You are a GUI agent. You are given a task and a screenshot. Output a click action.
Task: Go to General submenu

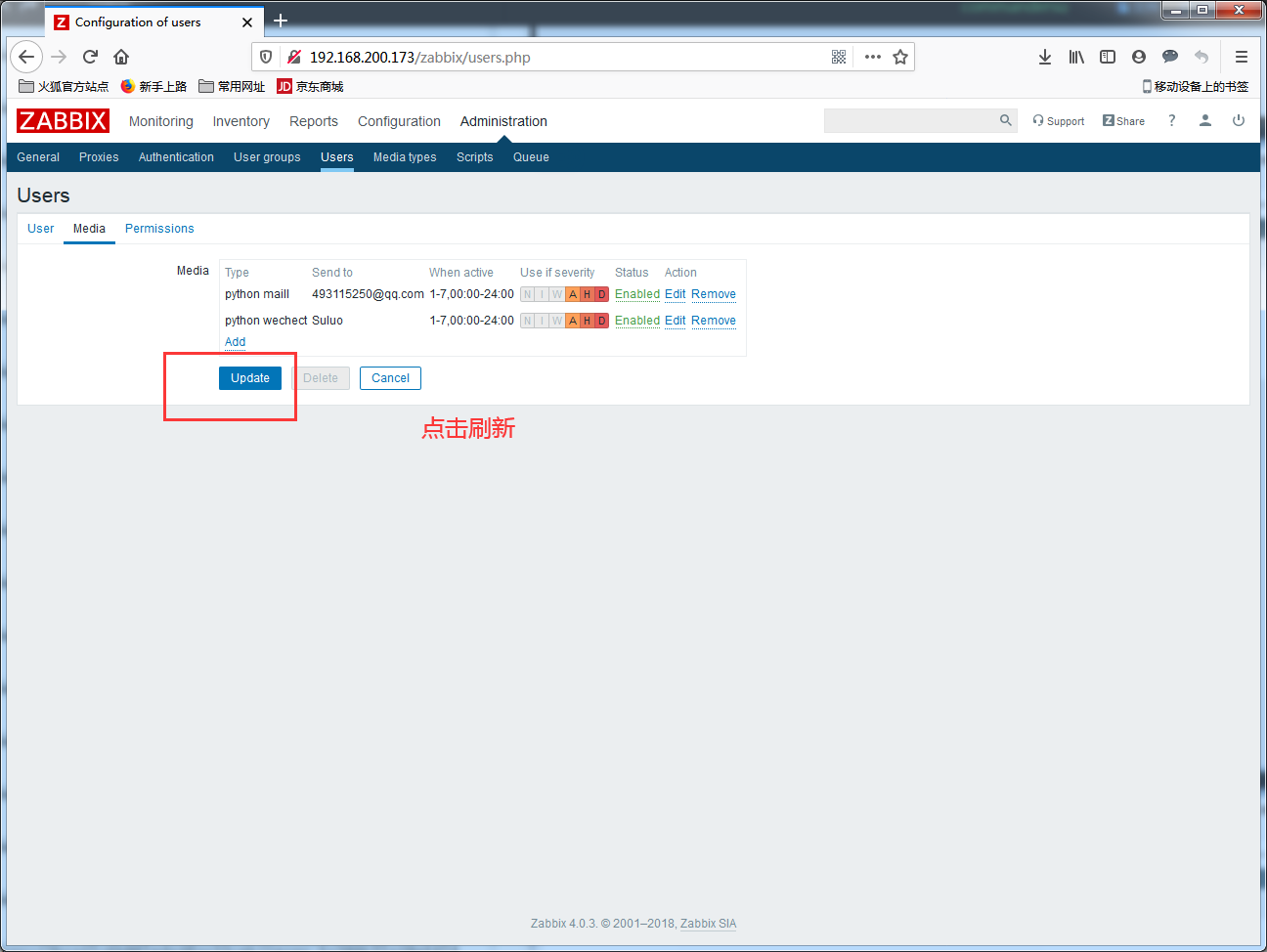(x=38, y=157)
